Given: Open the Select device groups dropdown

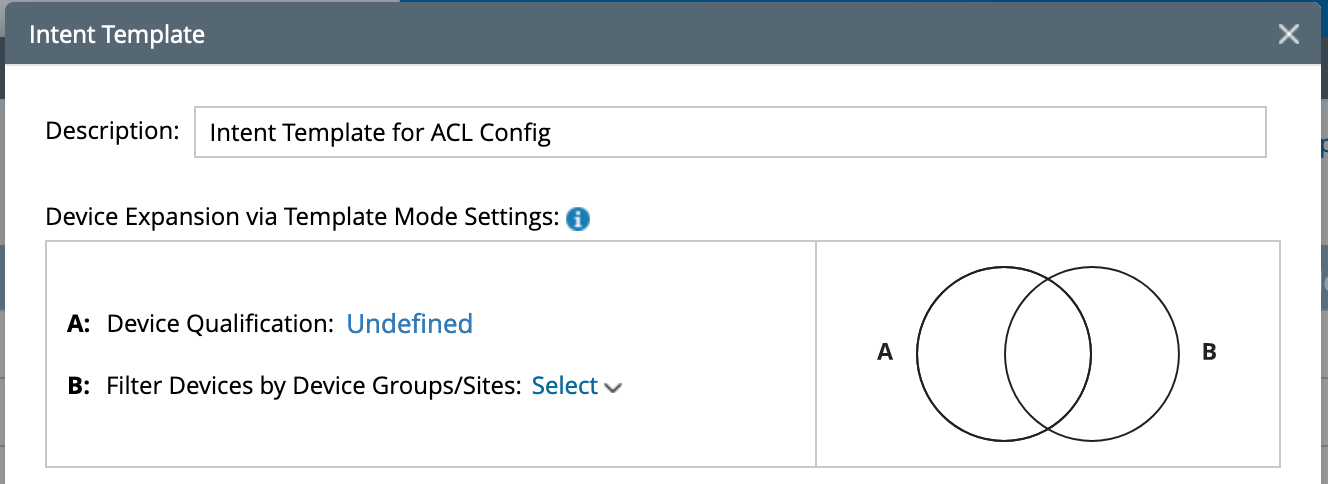Looking at the screenshot, I should [565, 386].
